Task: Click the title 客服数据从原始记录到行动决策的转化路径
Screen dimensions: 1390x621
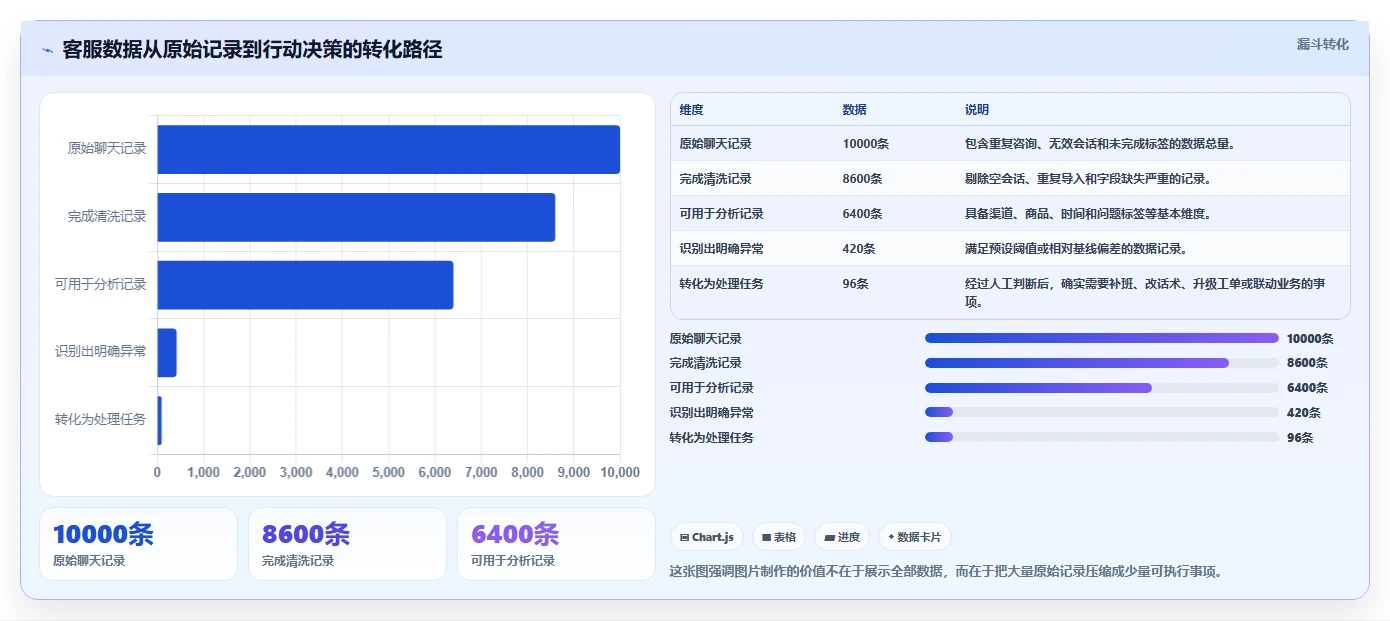Action: (252, 50)
